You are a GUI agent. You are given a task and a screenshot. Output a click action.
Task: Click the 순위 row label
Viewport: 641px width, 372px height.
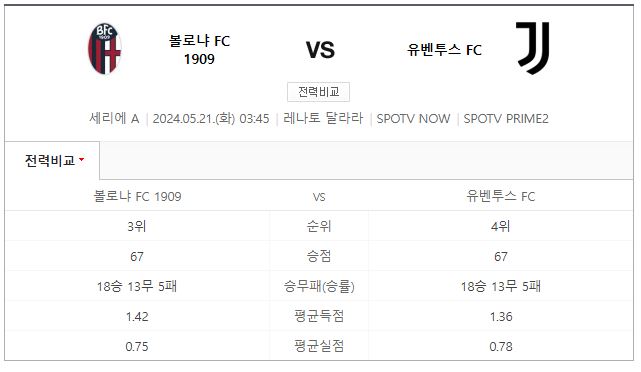click(319, 226)
